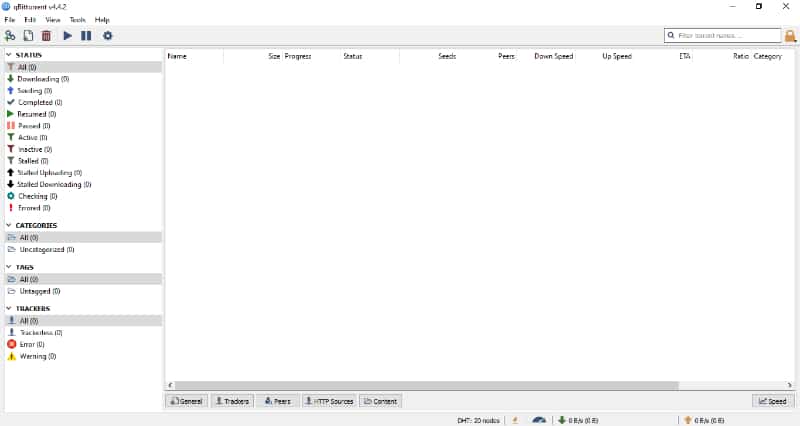This screenshot has width=800, height=426.
Task: Select Uncategorized (0) category
Action: pos(84,249)
